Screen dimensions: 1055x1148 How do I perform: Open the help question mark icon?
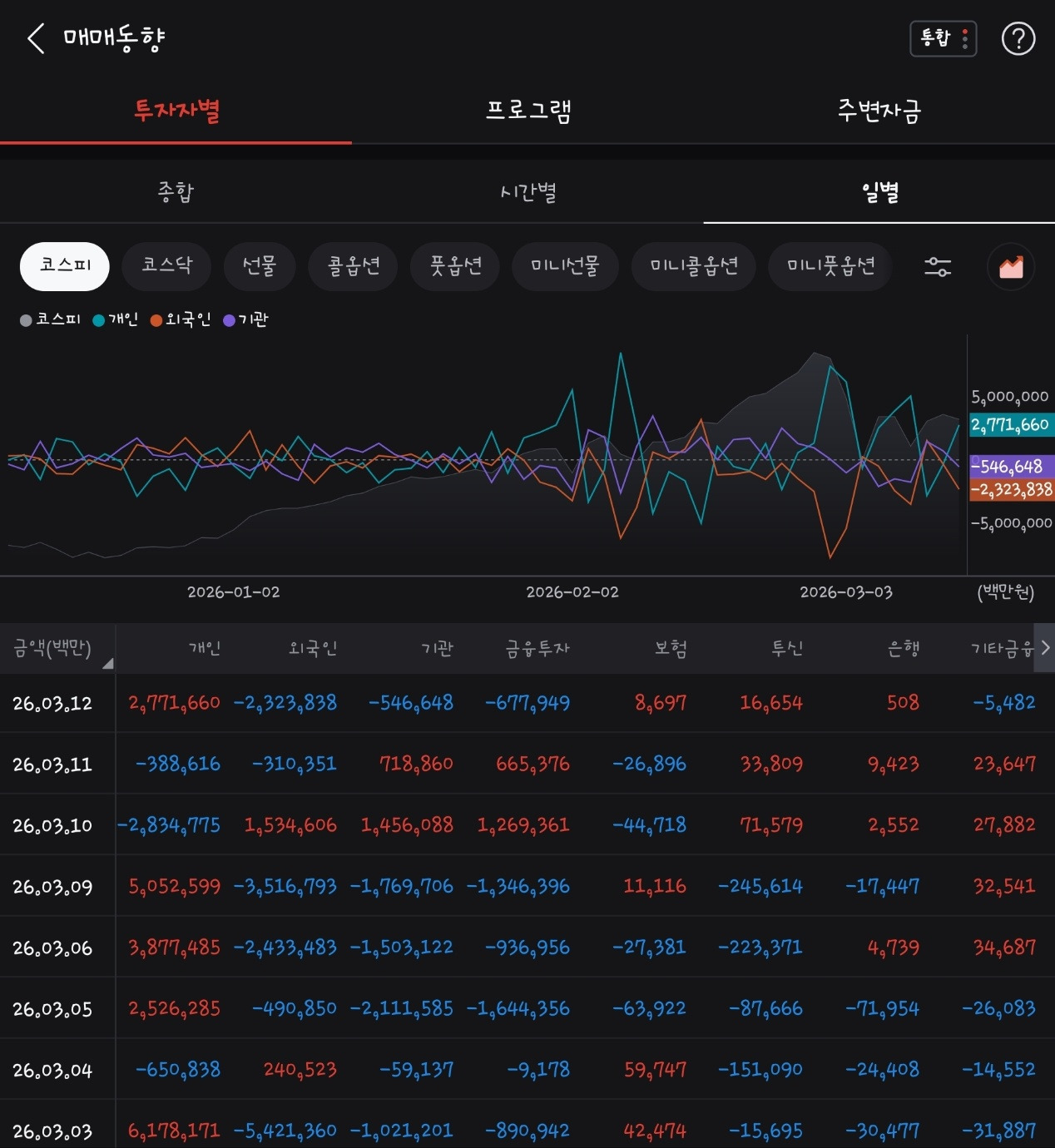pos(1018,38)
